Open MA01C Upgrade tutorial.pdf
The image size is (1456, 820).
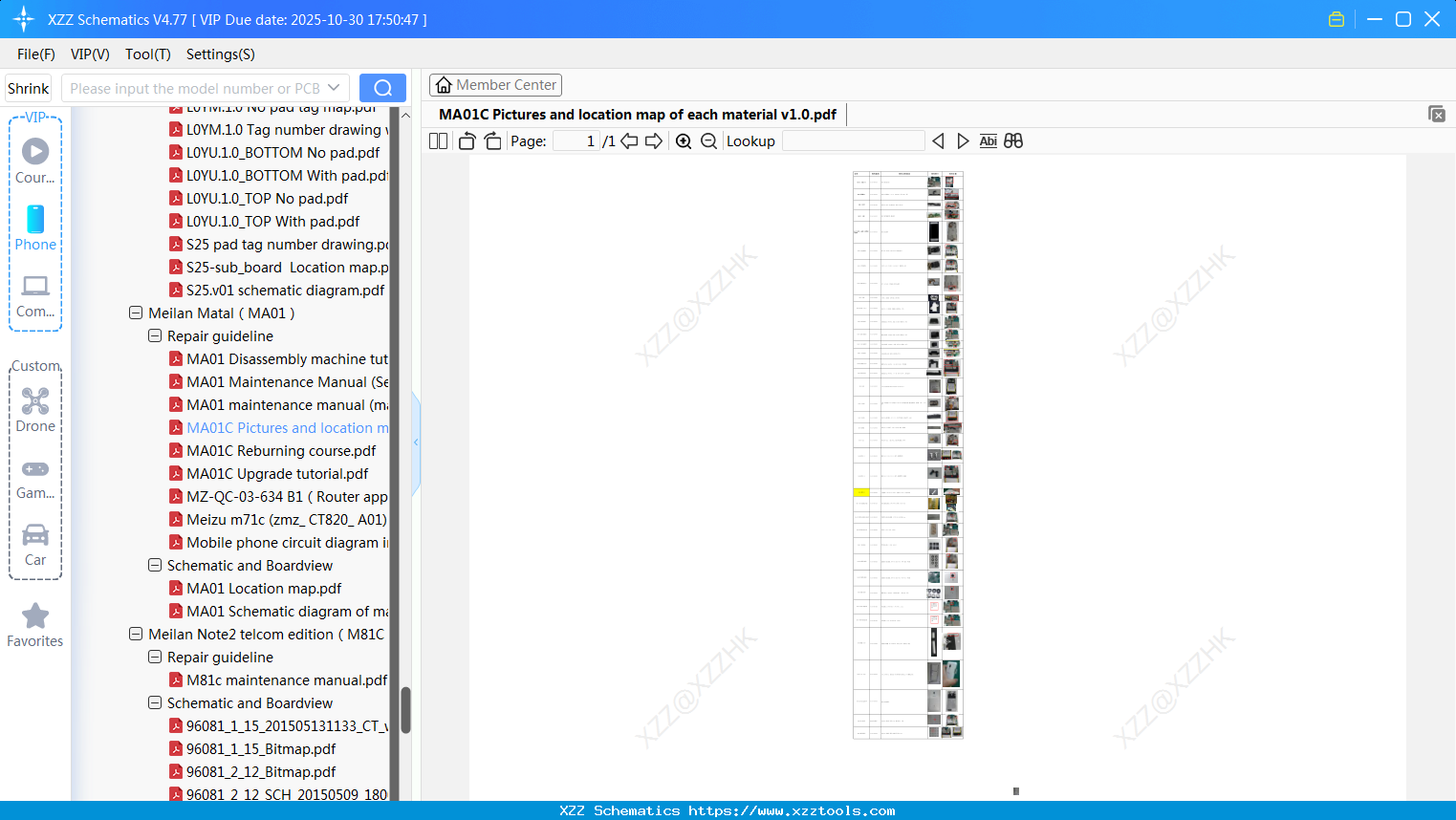coord(269,474)
